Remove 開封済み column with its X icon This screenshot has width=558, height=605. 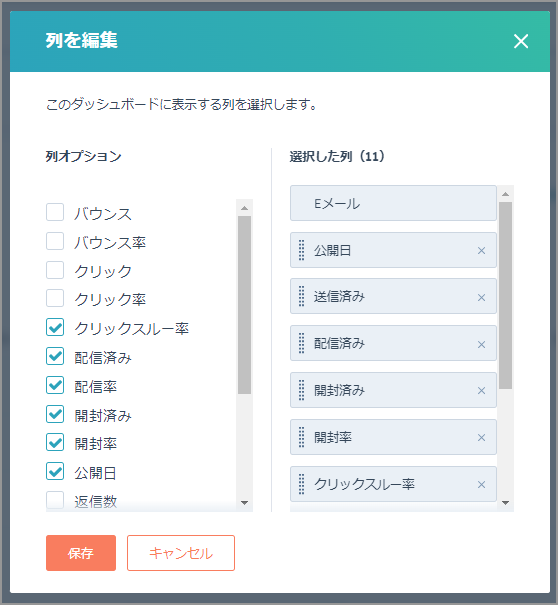[481, 391]
